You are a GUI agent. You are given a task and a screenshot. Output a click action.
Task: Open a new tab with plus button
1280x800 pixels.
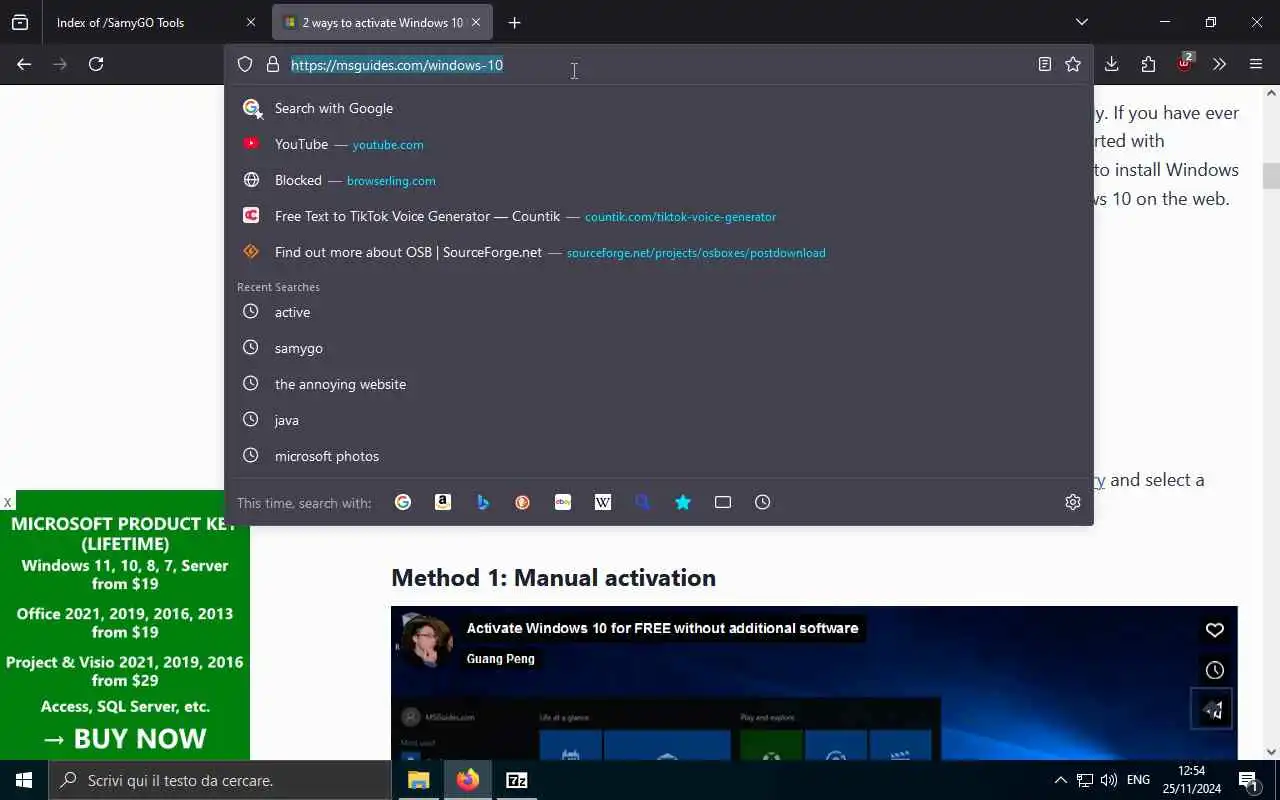[x=514, y=22]
